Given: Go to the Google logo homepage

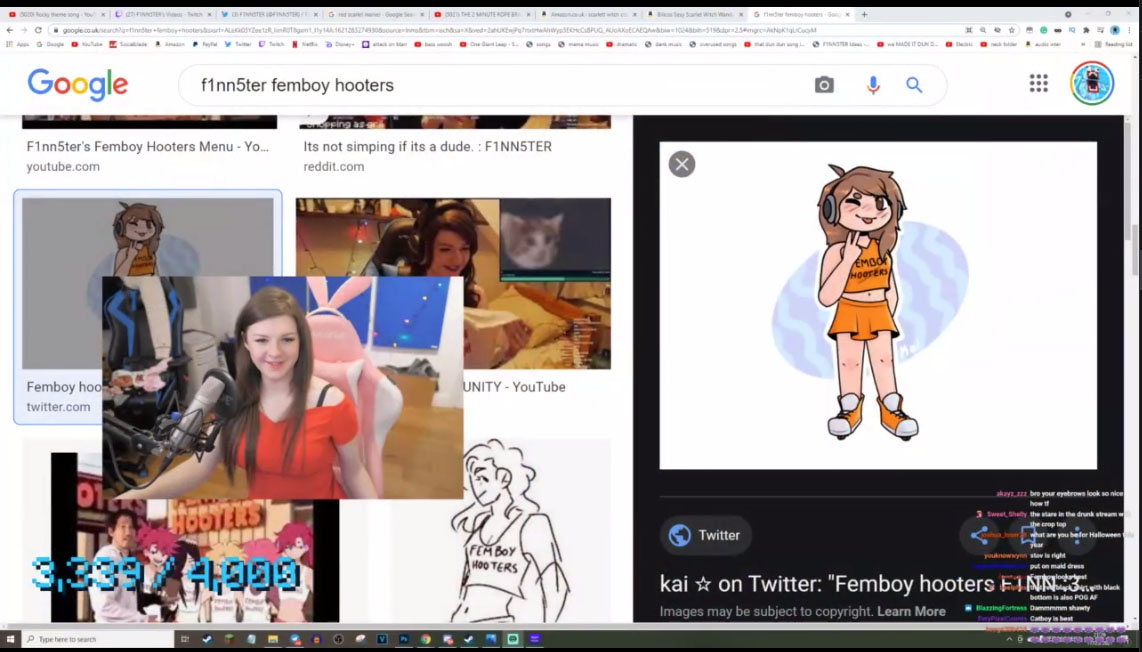Looking at the screenshot, I should click(x=78, y=85).
